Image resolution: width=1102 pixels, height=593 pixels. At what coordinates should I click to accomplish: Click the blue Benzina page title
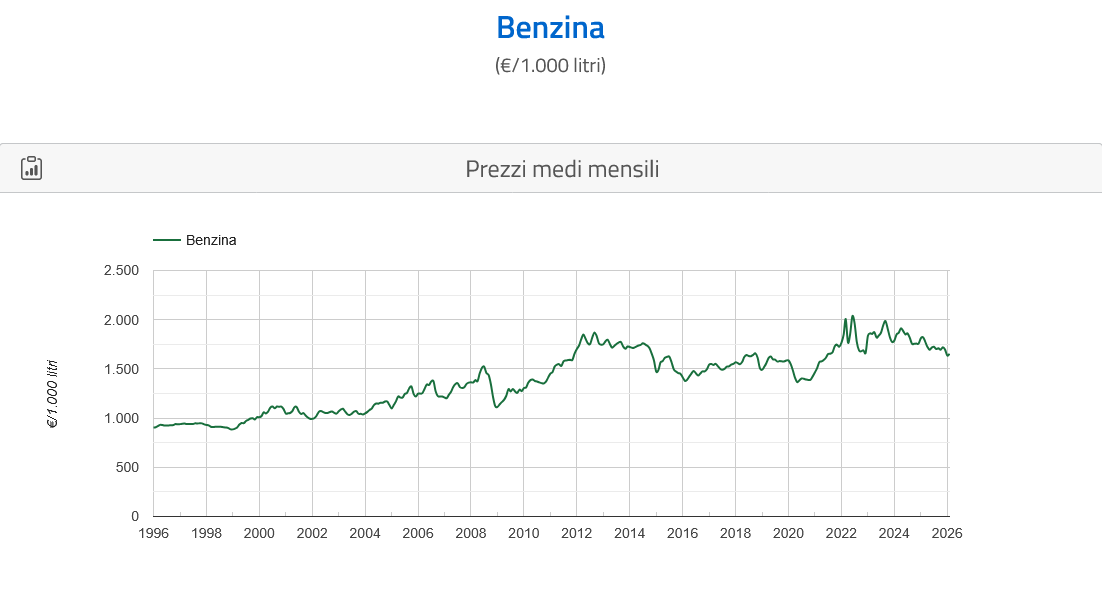(550, 27)
